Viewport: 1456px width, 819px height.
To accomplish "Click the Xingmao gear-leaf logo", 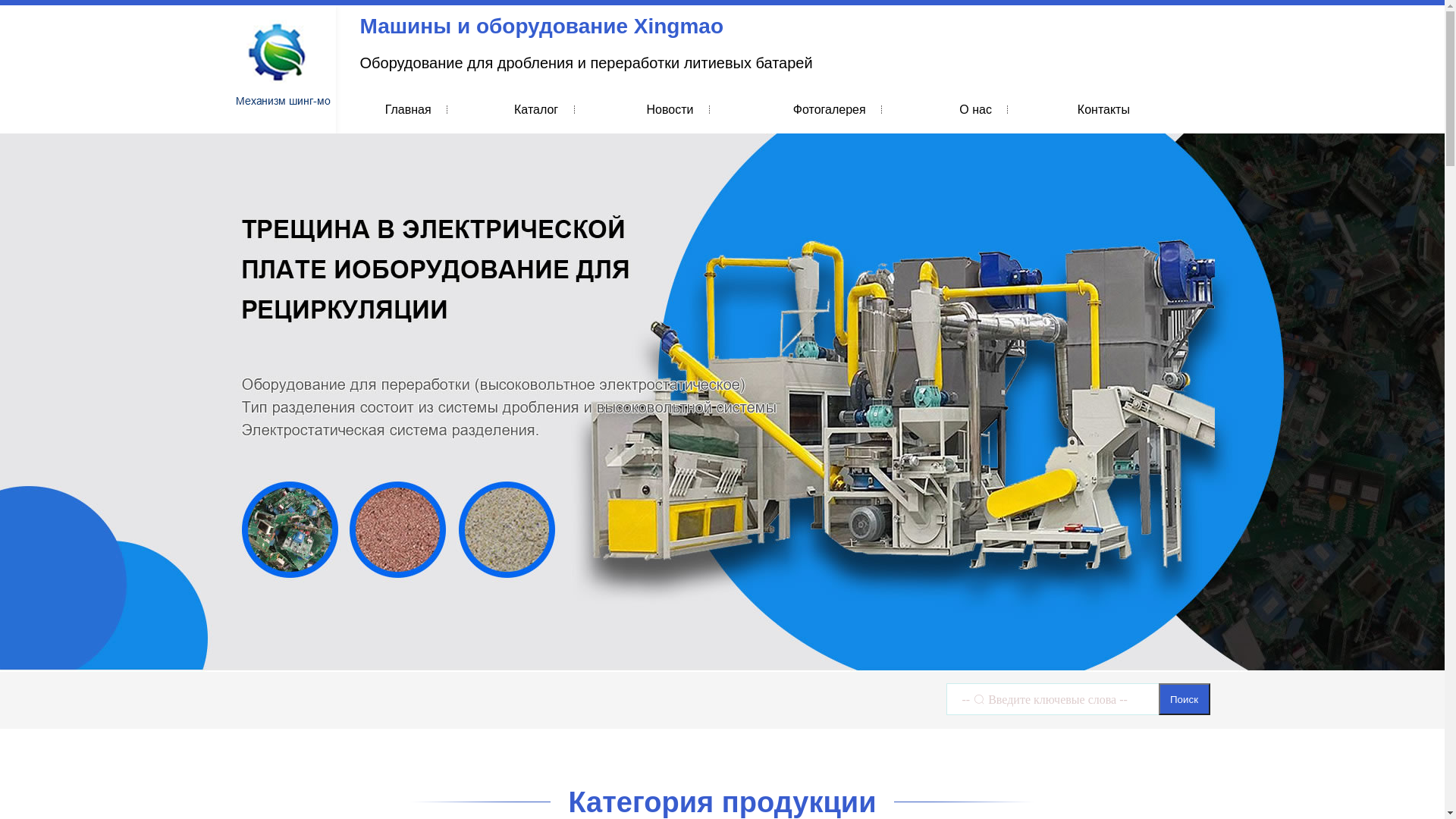I will 277,52.
